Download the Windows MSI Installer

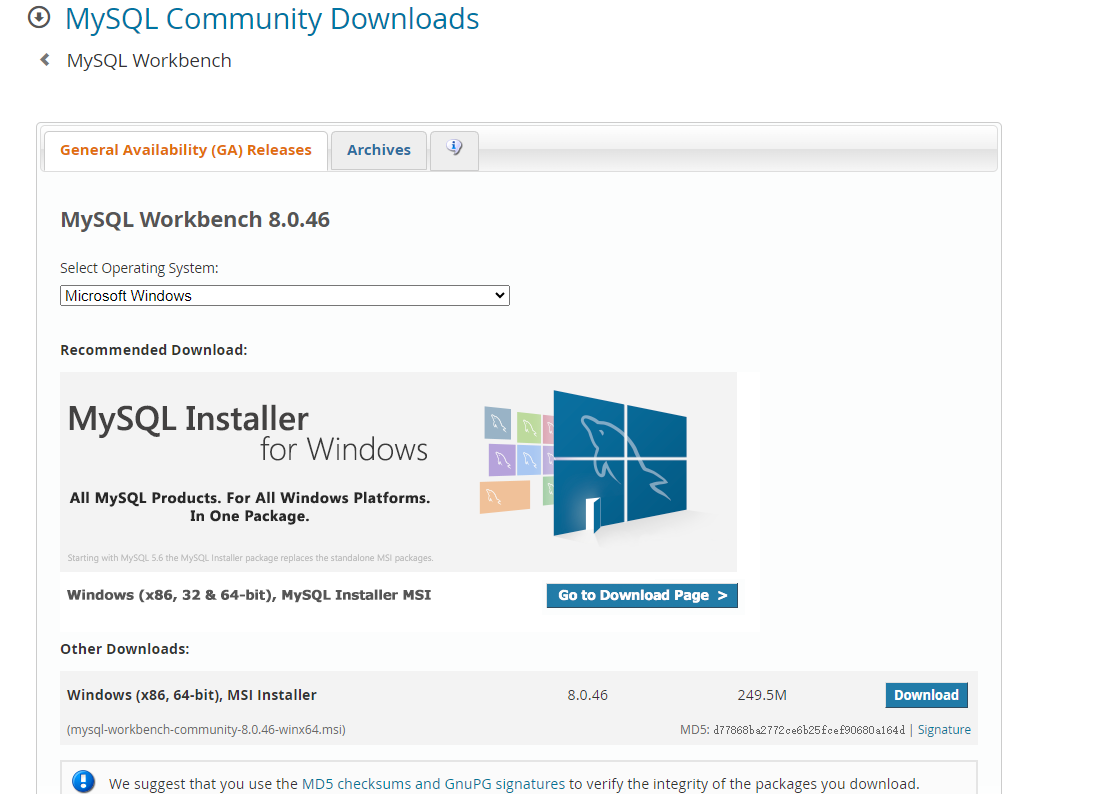click(x=927, y=695)
